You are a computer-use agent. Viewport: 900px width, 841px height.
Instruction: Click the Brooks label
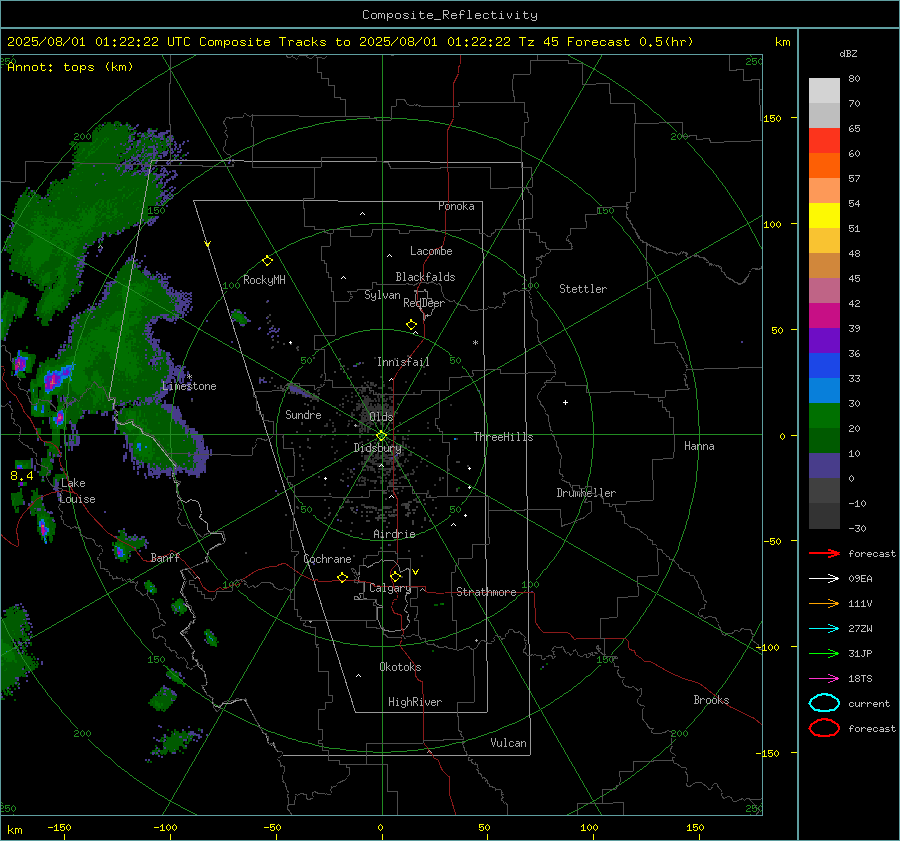pos(711,700)
